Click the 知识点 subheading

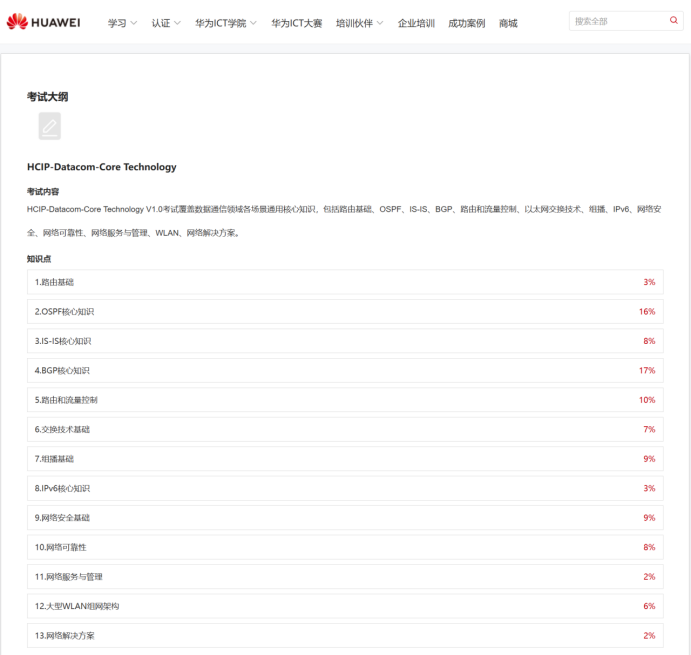39,259
